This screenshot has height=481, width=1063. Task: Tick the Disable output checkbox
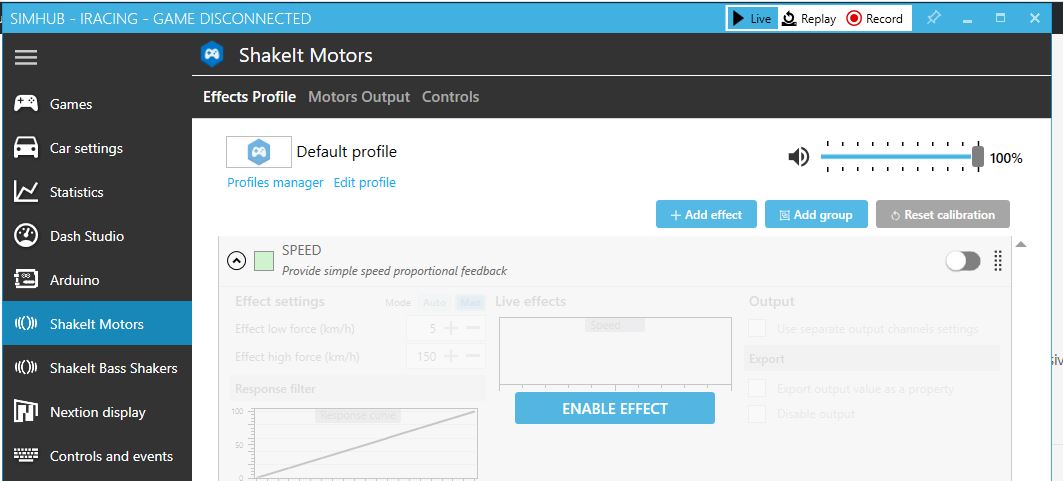[758, 414]
